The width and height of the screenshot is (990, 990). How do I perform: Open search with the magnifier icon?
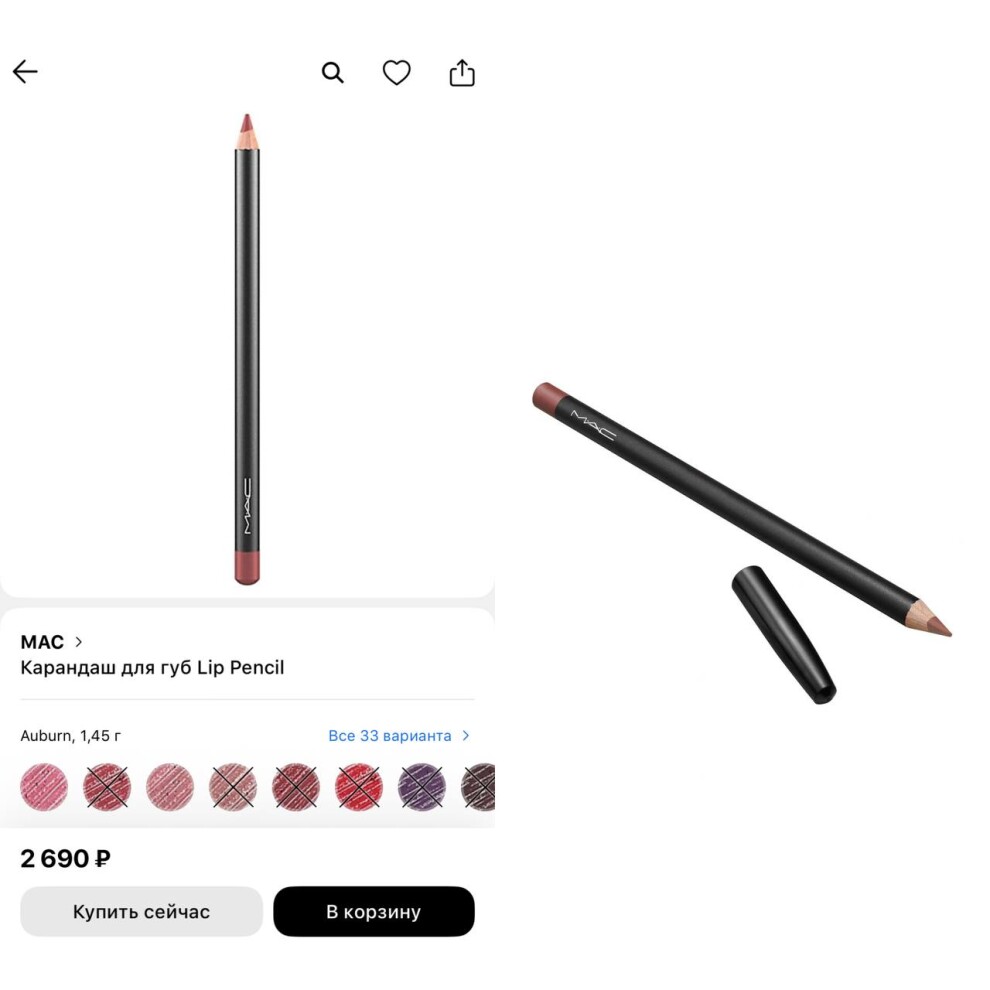click(x=333, y=73)
